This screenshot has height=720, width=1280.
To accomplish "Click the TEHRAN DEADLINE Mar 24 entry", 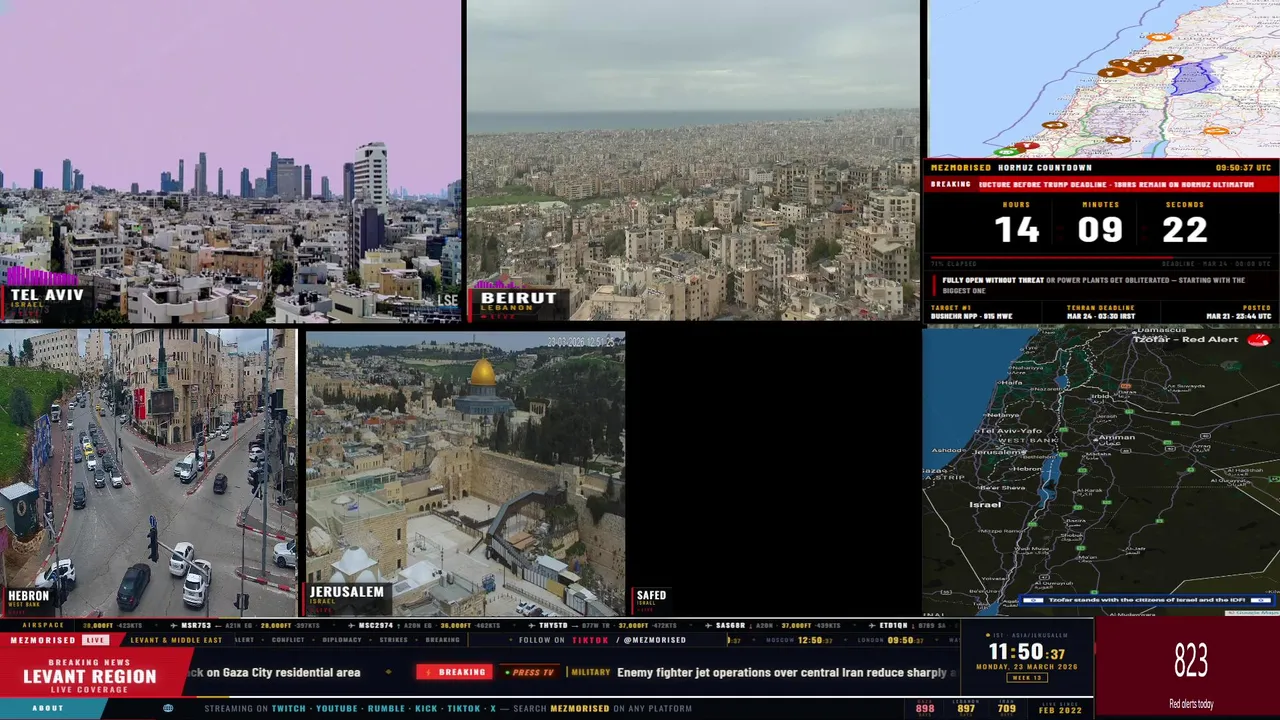I will 1100,312.
